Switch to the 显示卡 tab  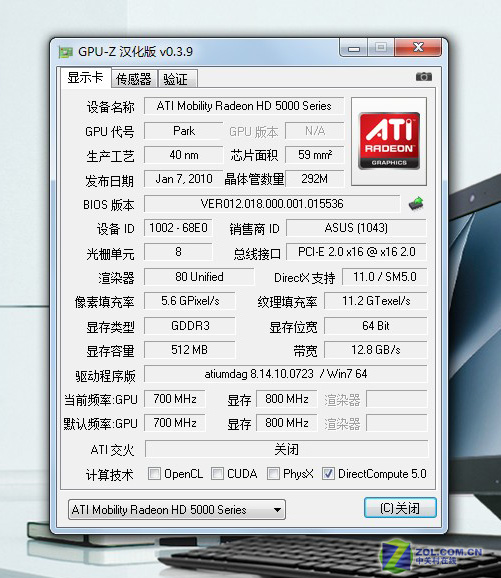tap(86, 78)
